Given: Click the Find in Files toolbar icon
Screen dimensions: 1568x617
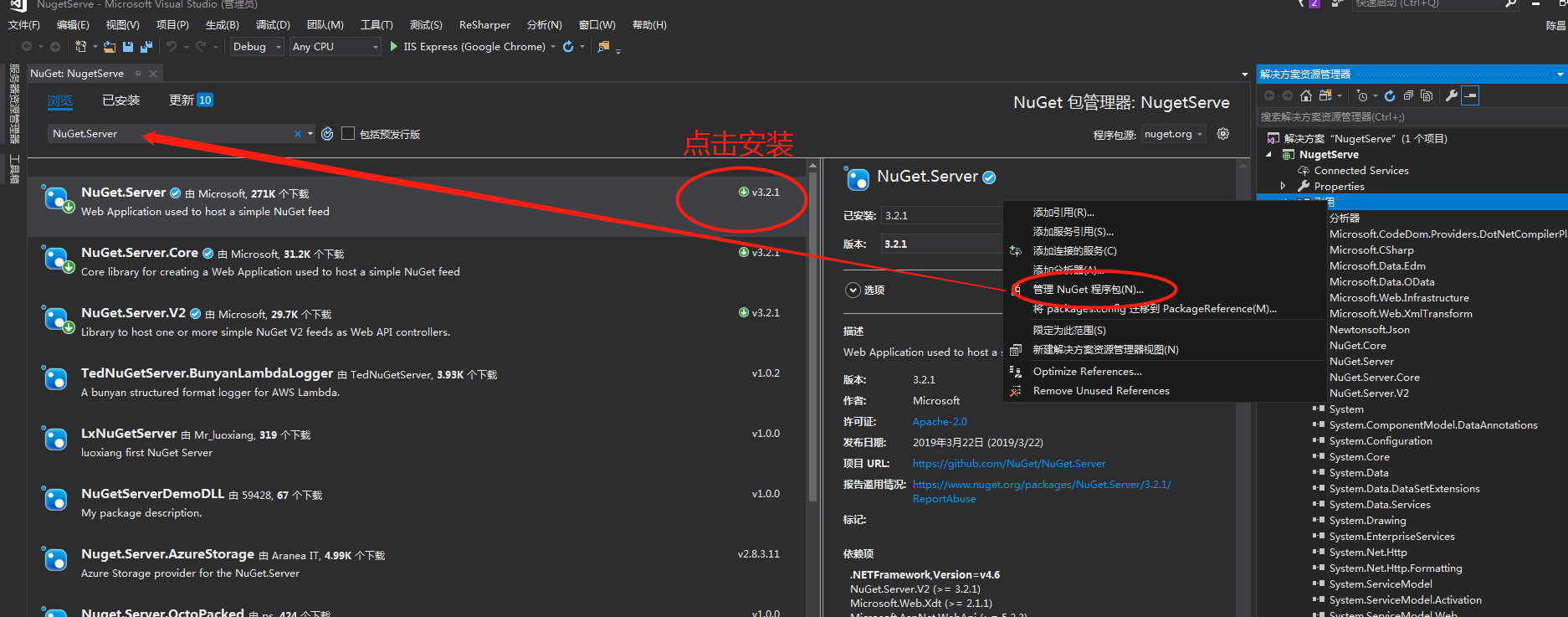Looking at the screenshot, I should (x=603, y=47).
